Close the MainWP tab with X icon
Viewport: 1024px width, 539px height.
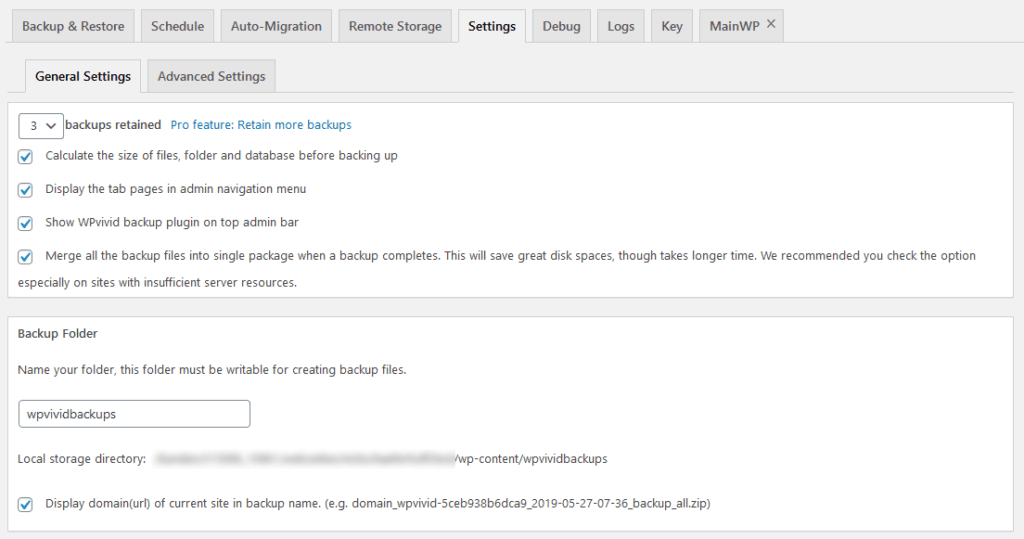click(x=771, y=24)
